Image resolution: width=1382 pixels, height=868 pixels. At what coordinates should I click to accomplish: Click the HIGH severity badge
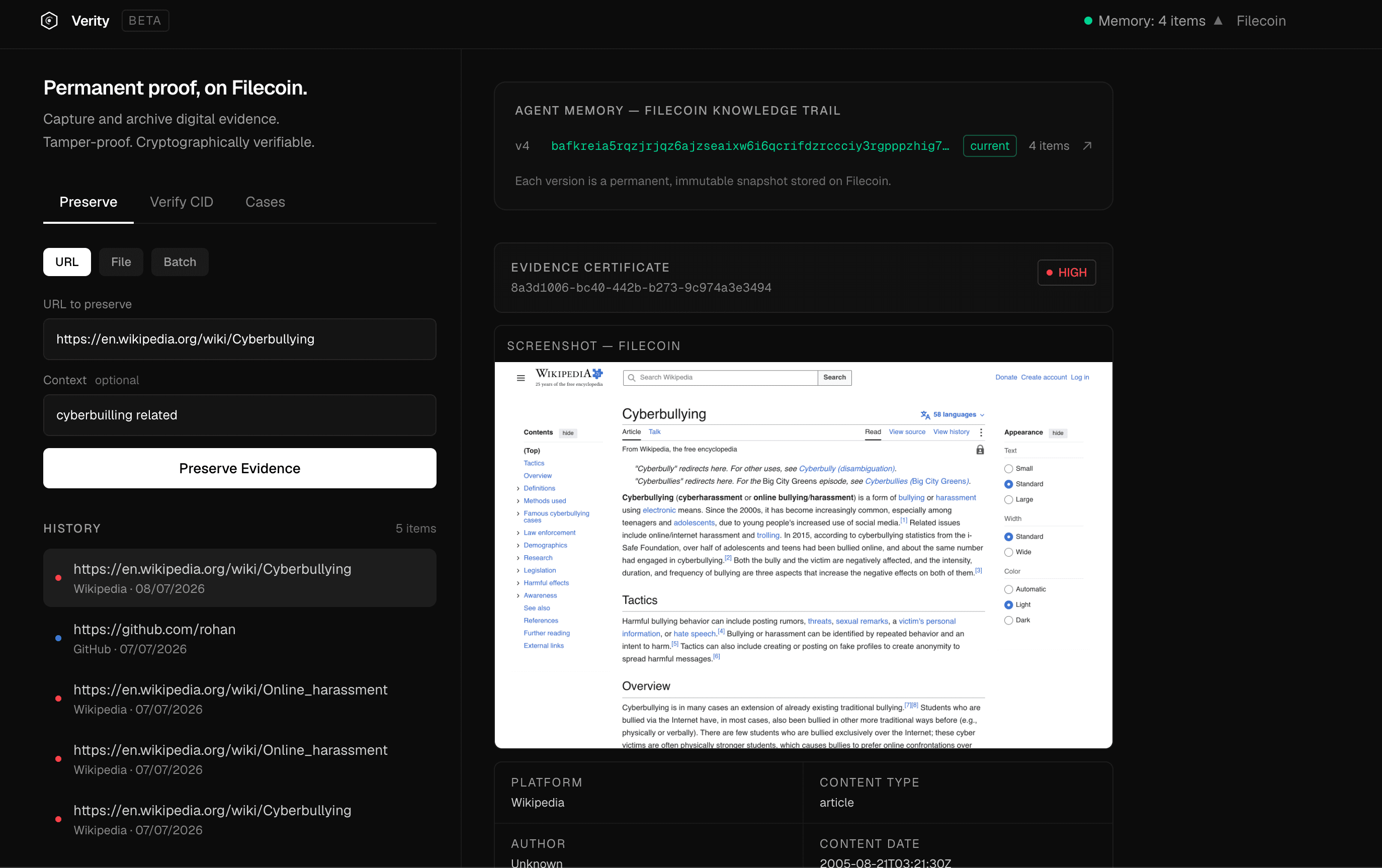coord(1066,273)
